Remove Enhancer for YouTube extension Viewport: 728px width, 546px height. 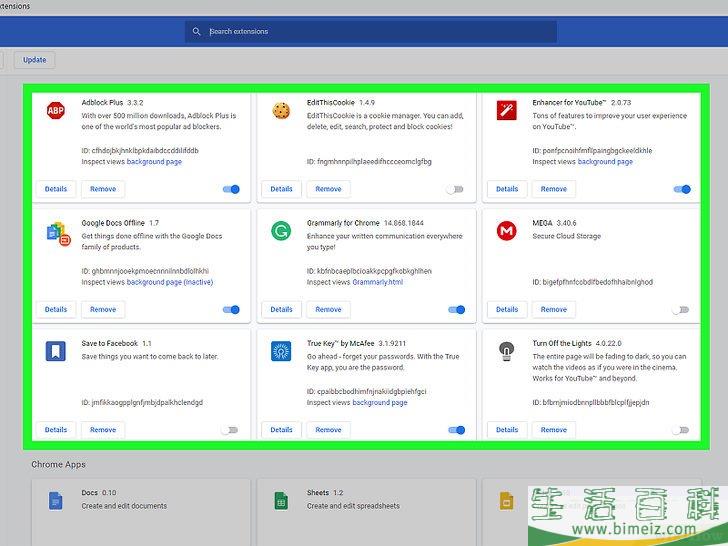point(554,189)
